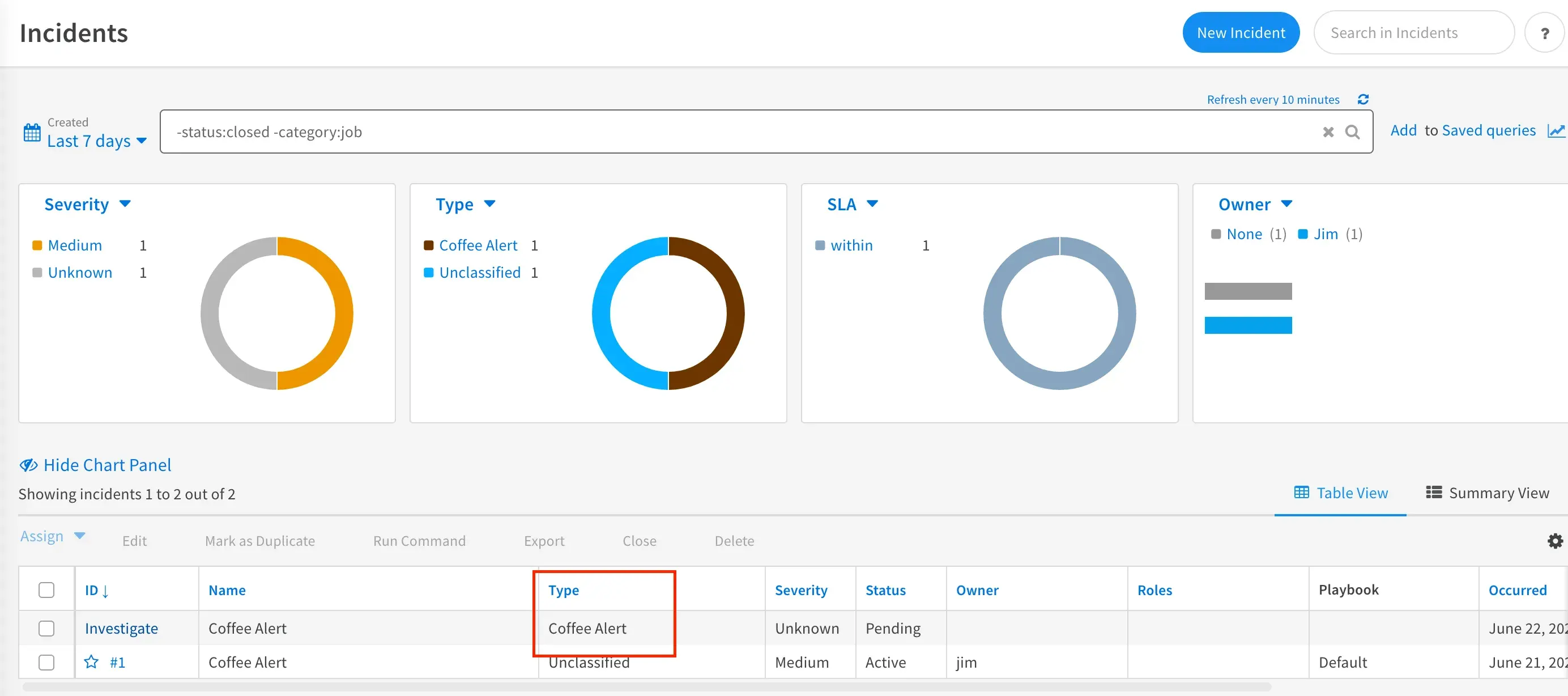This screenshot has width=1568, height=696.
Task: Click the chart icon next to Saved queries
Action: [1556, 131]
